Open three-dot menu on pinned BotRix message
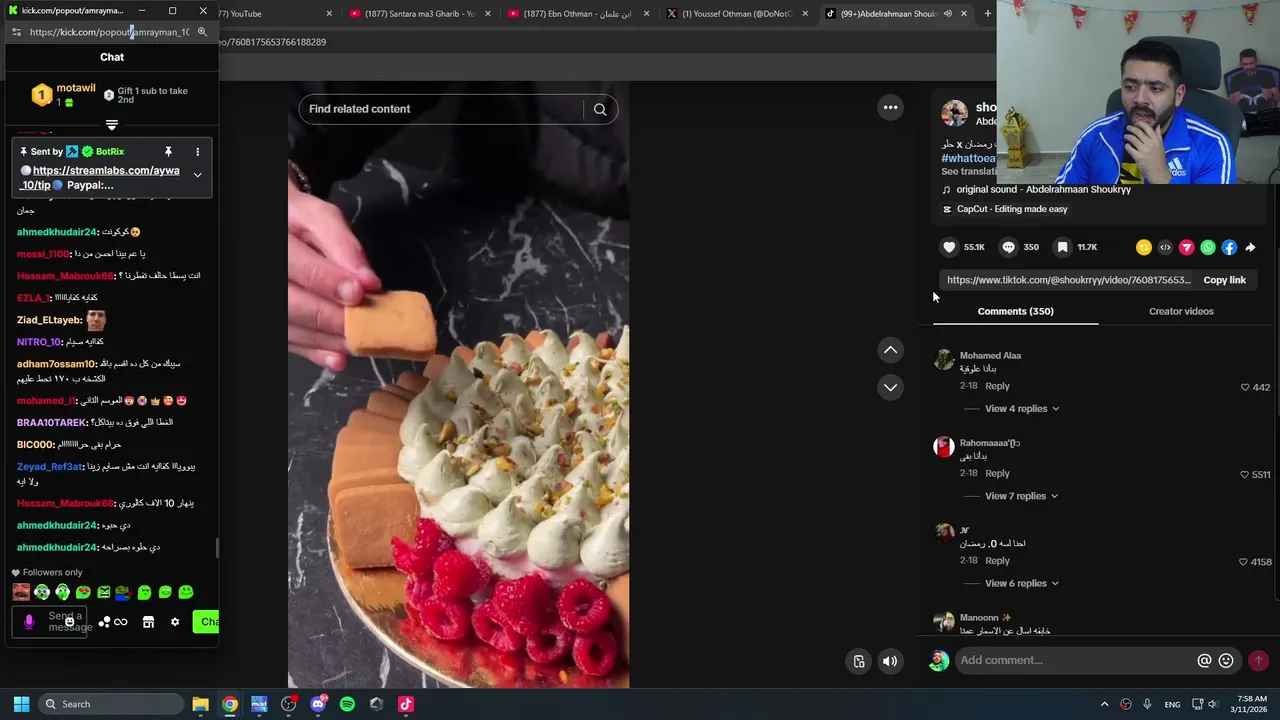The height and width of the screenshot is (720, 1280). point(197,152)
